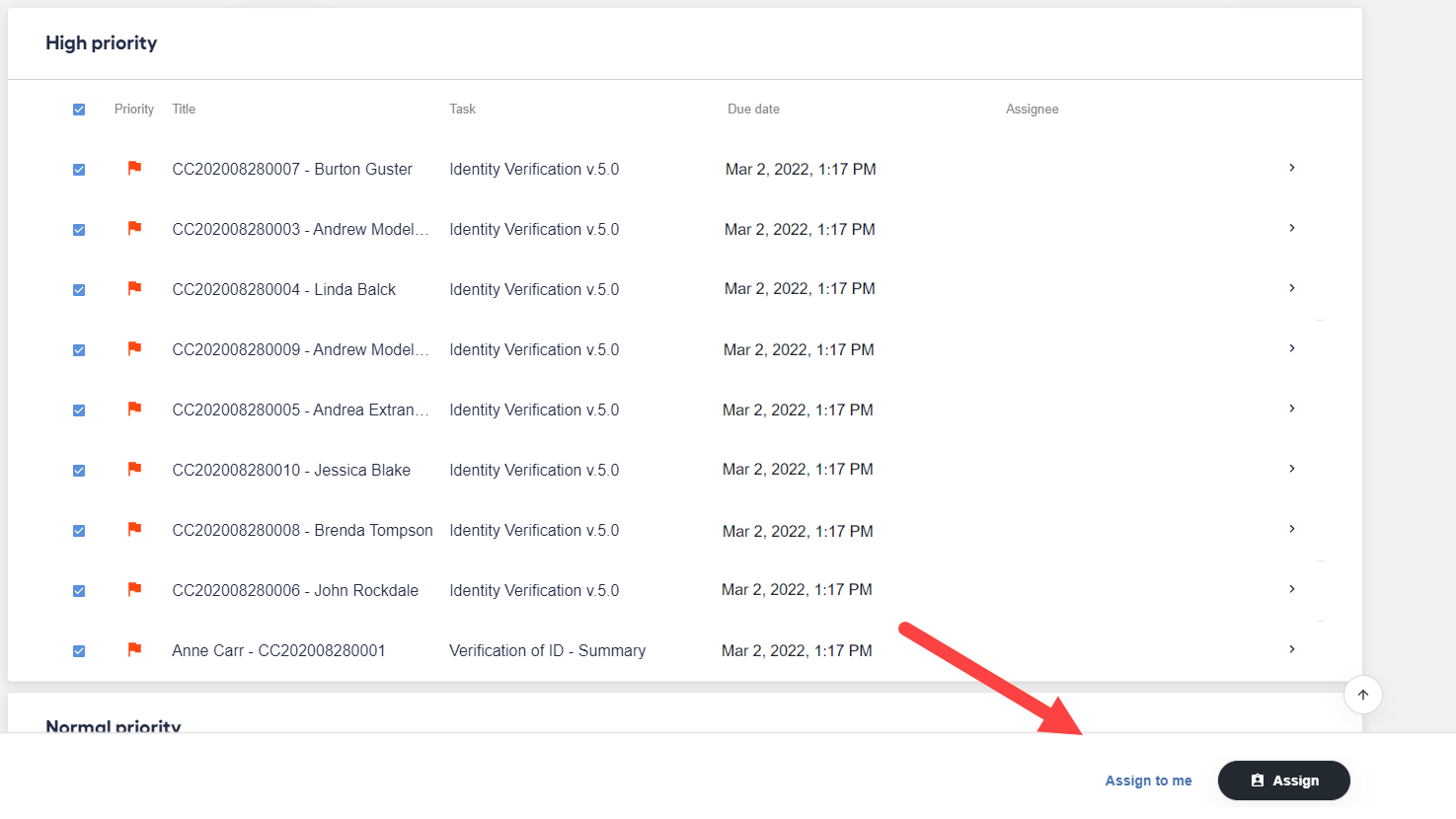Expand the Andrea Extran row chevron

tap(1292, 409)
